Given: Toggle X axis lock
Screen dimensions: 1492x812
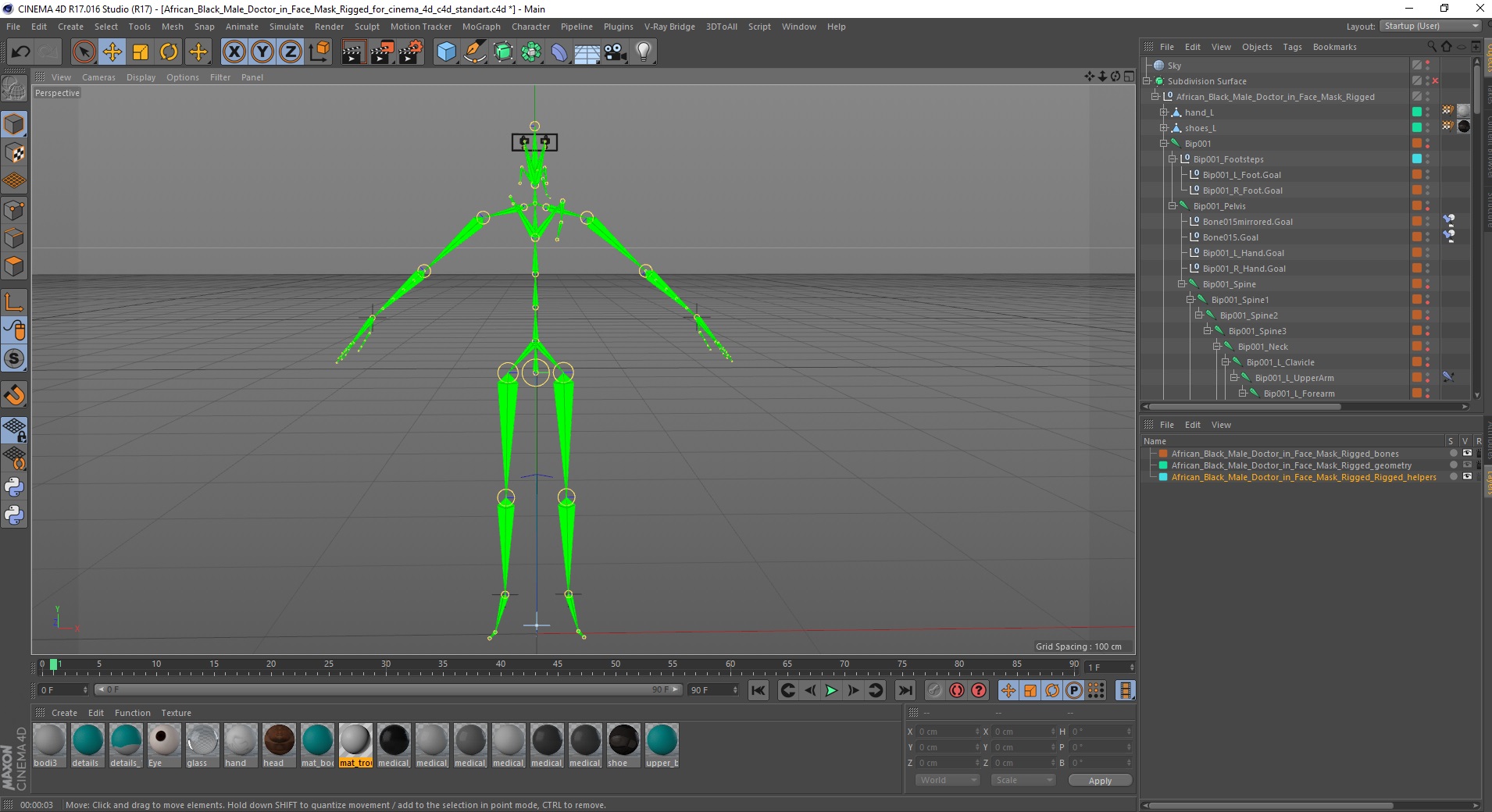Looking at the screenshot, I should pyautogui.click(x=234, y=52).
